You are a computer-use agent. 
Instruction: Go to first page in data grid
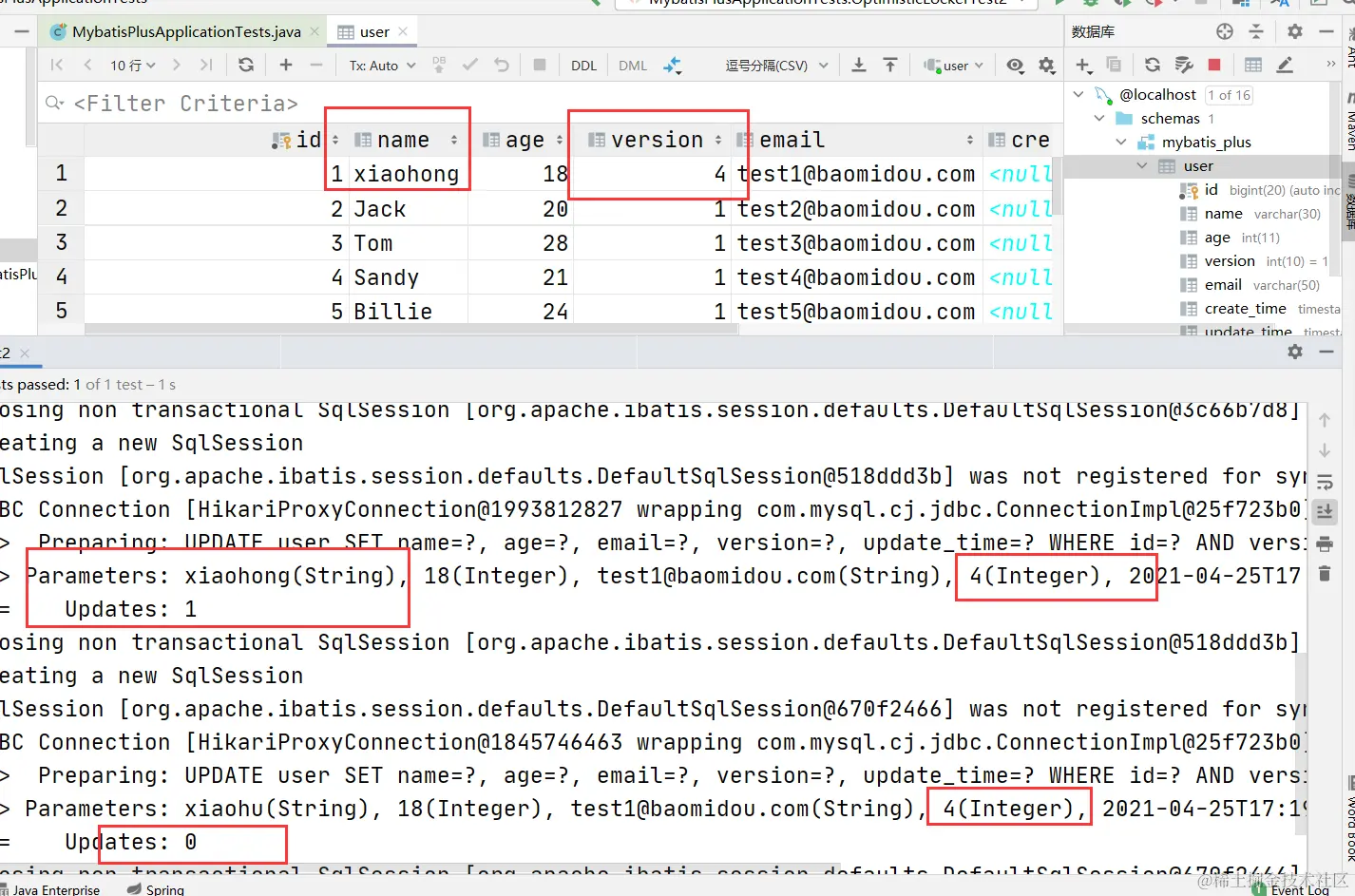pyautogui.click(x=57, y=65)
